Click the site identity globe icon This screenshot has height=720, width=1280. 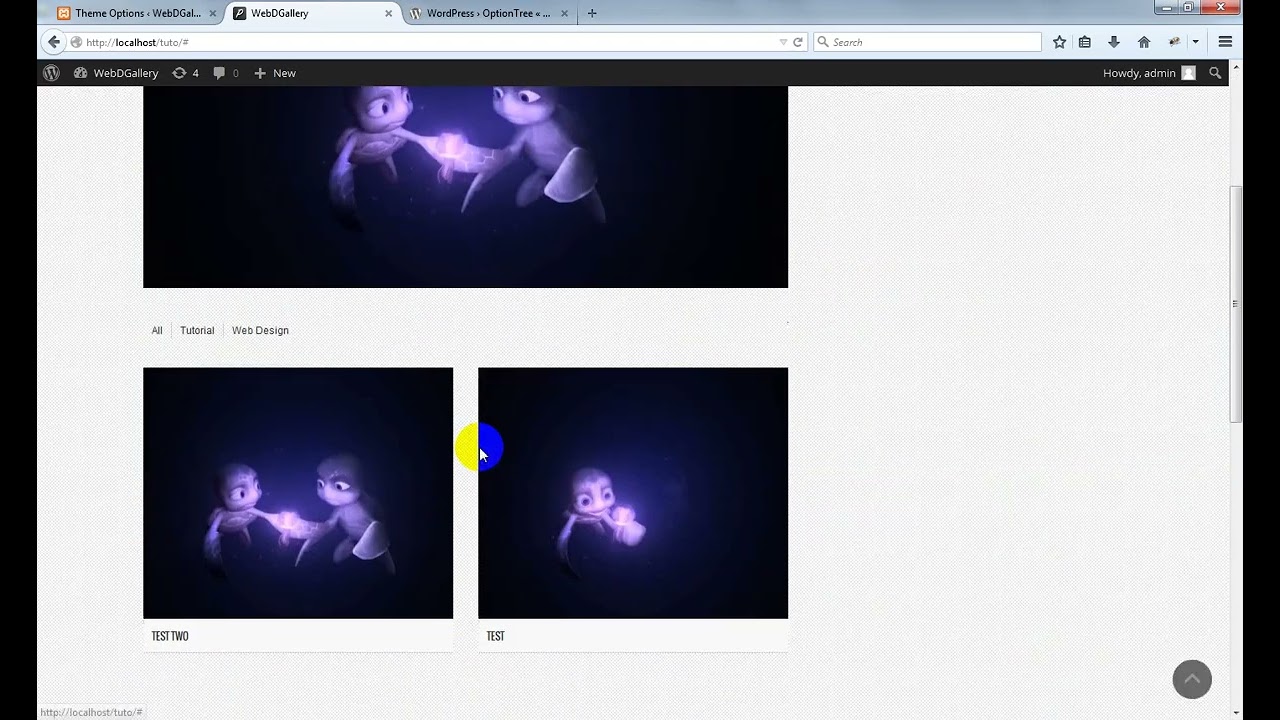[76, 42]
